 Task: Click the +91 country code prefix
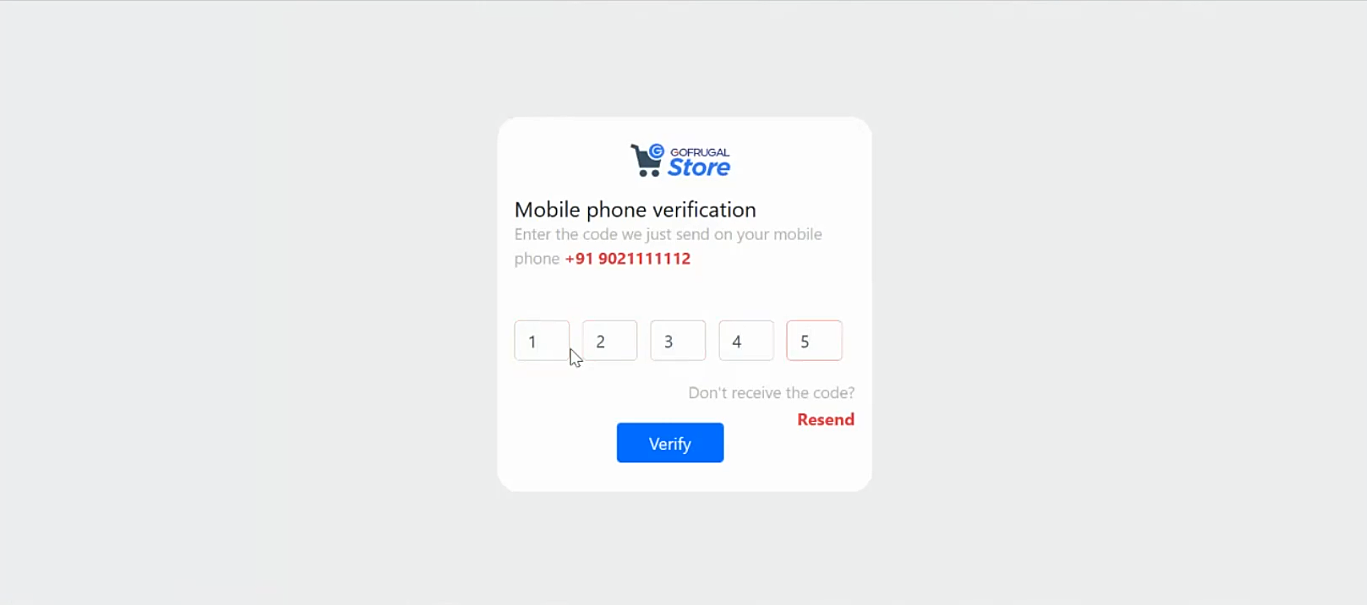(x=579, y=258)
